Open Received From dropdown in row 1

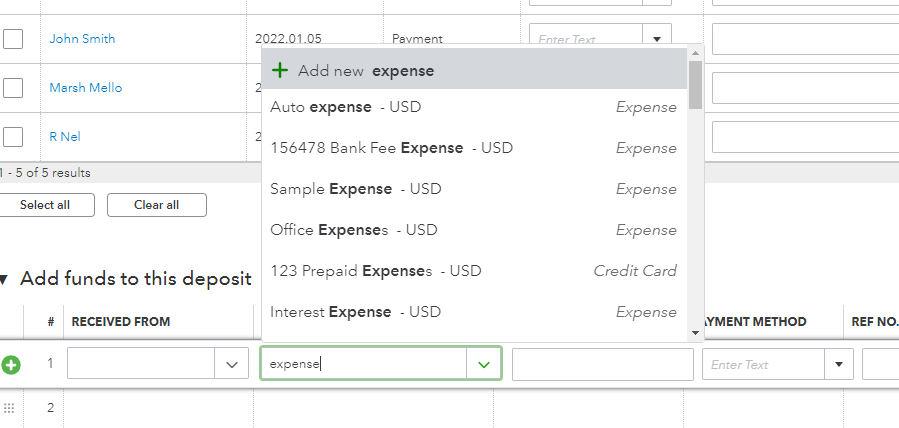tap(232, 364)
